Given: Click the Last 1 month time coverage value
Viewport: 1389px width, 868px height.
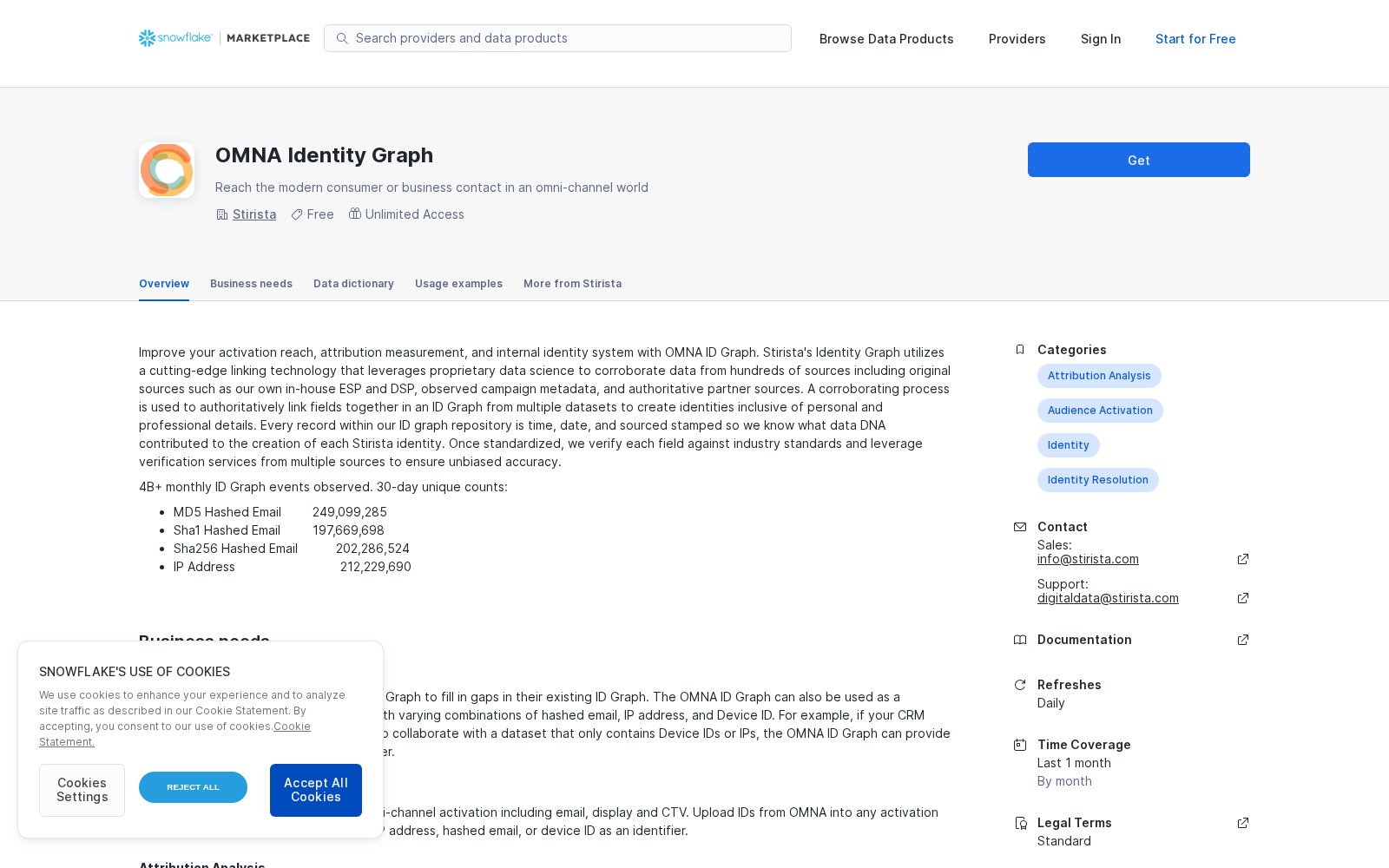Looking at the screenshot, I should [1074, 763].
